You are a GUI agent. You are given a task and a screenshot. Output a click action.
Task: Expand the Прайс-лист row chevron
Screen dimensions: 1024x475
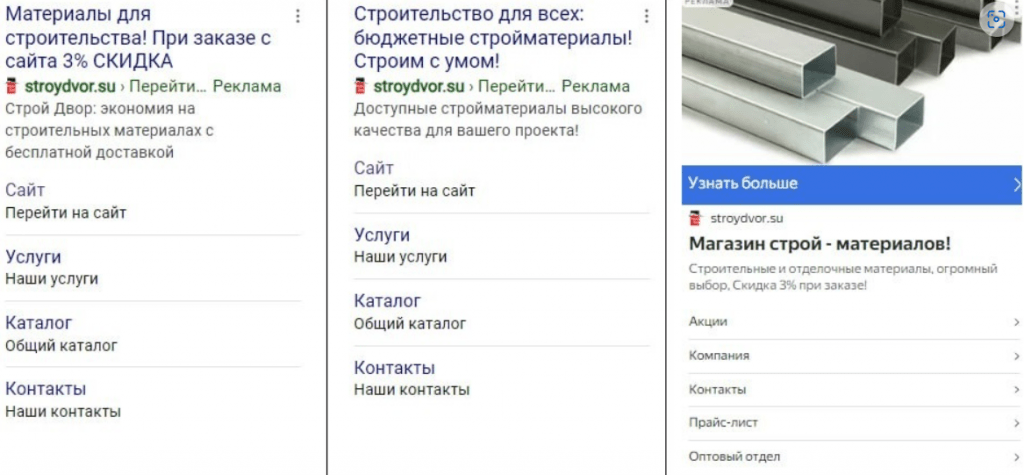point(1017,423)
